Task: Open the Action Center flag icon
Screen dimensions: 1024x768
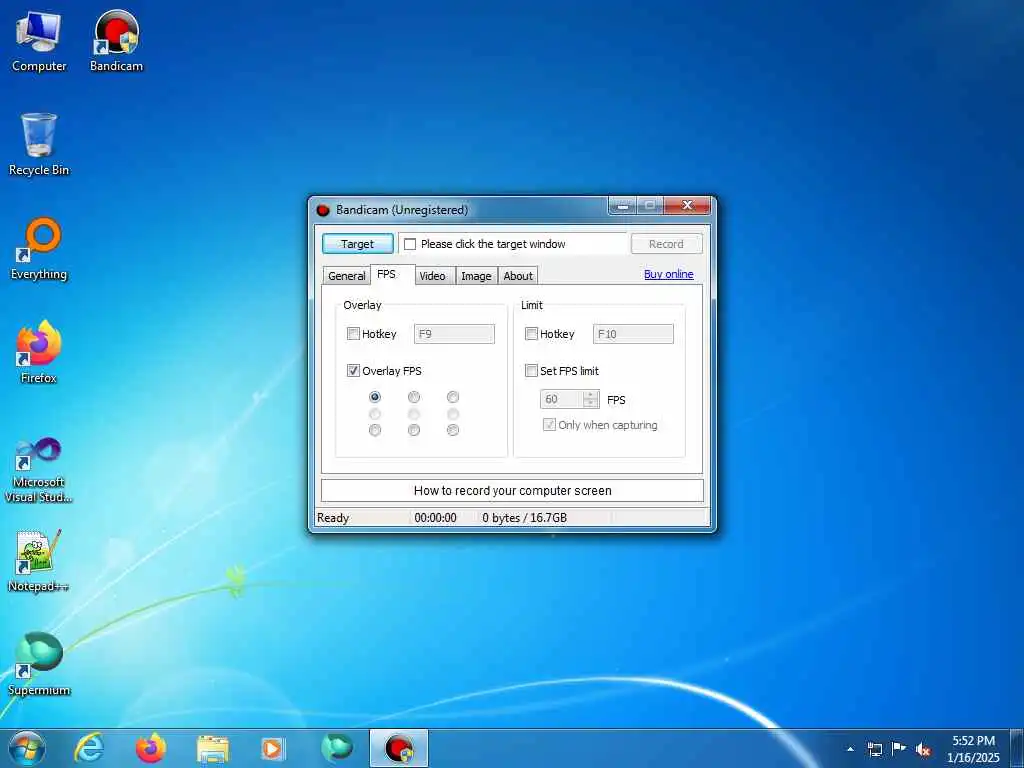Action: point(899,749)
